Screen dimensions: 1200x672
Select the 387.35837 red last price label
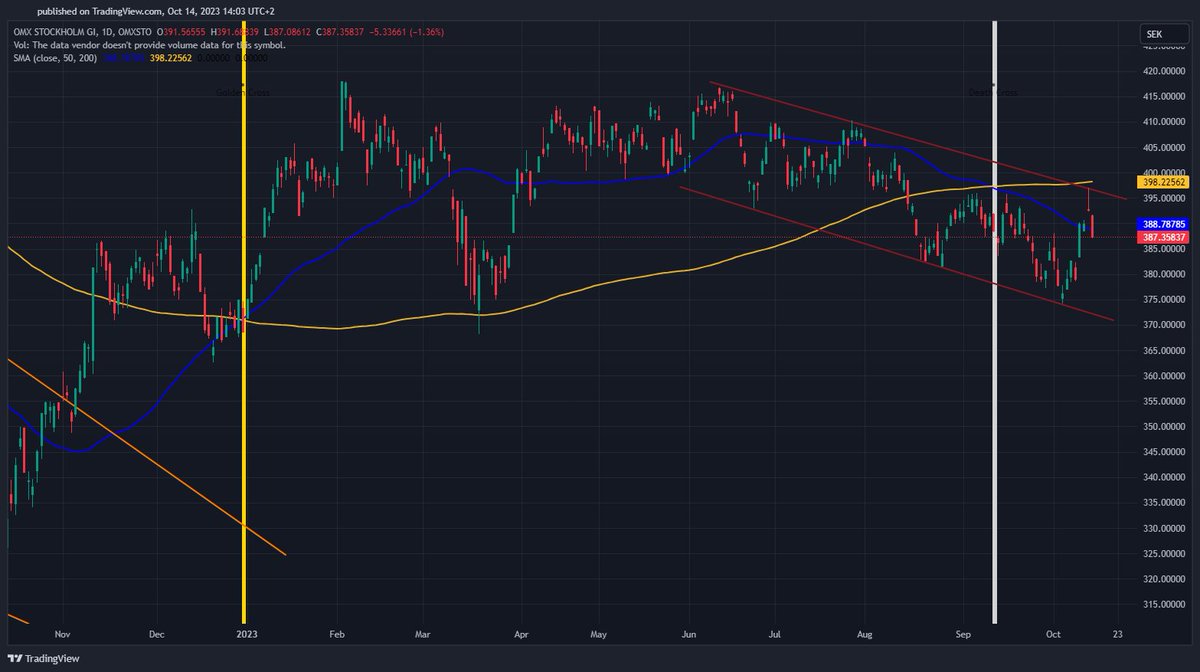point(1165,237)
